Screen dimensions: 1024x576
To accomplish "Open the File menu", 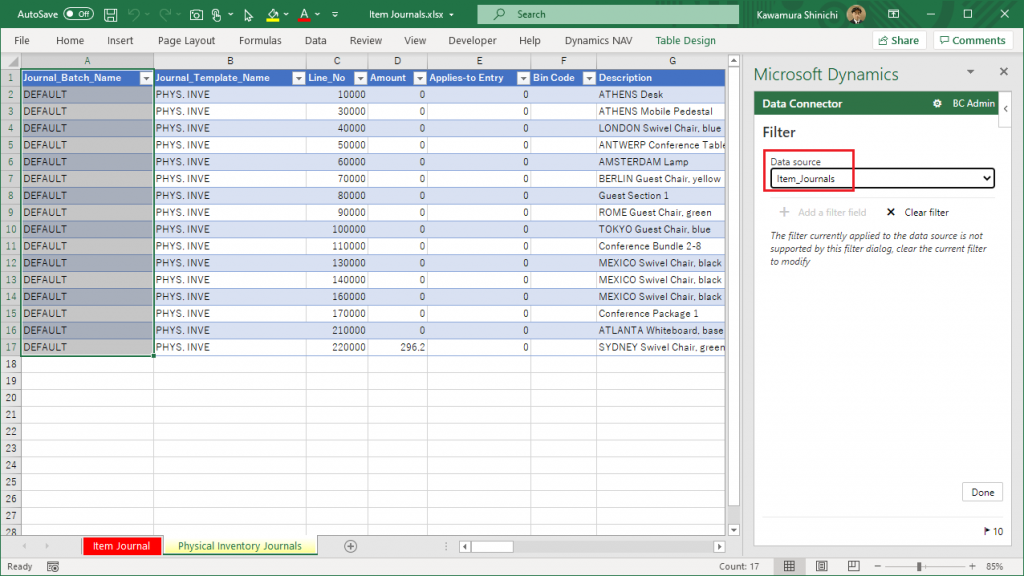I will click(22, 40).
